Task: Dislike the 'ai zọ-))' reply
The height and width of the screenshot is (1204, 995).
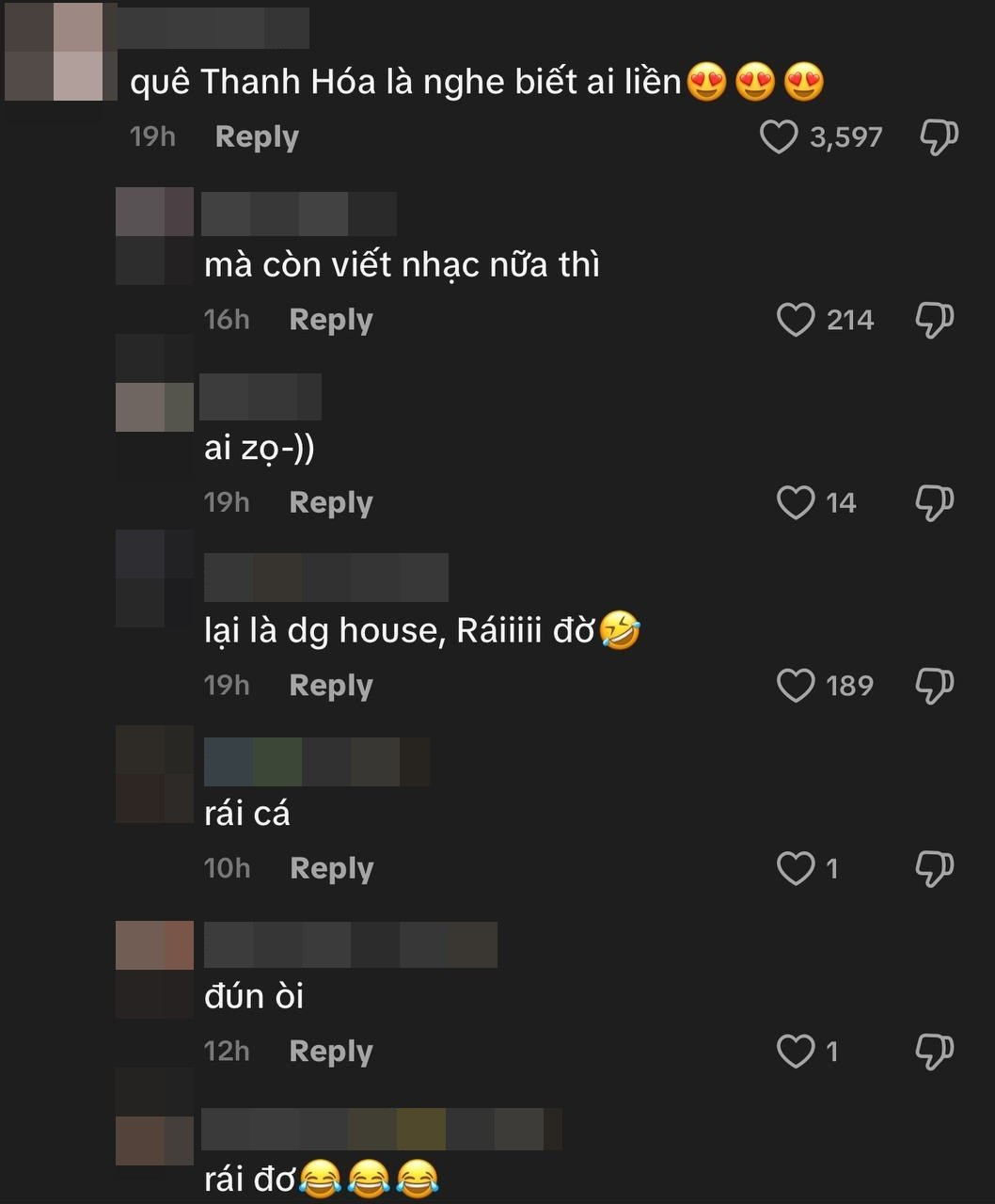Action: (935, 502)
